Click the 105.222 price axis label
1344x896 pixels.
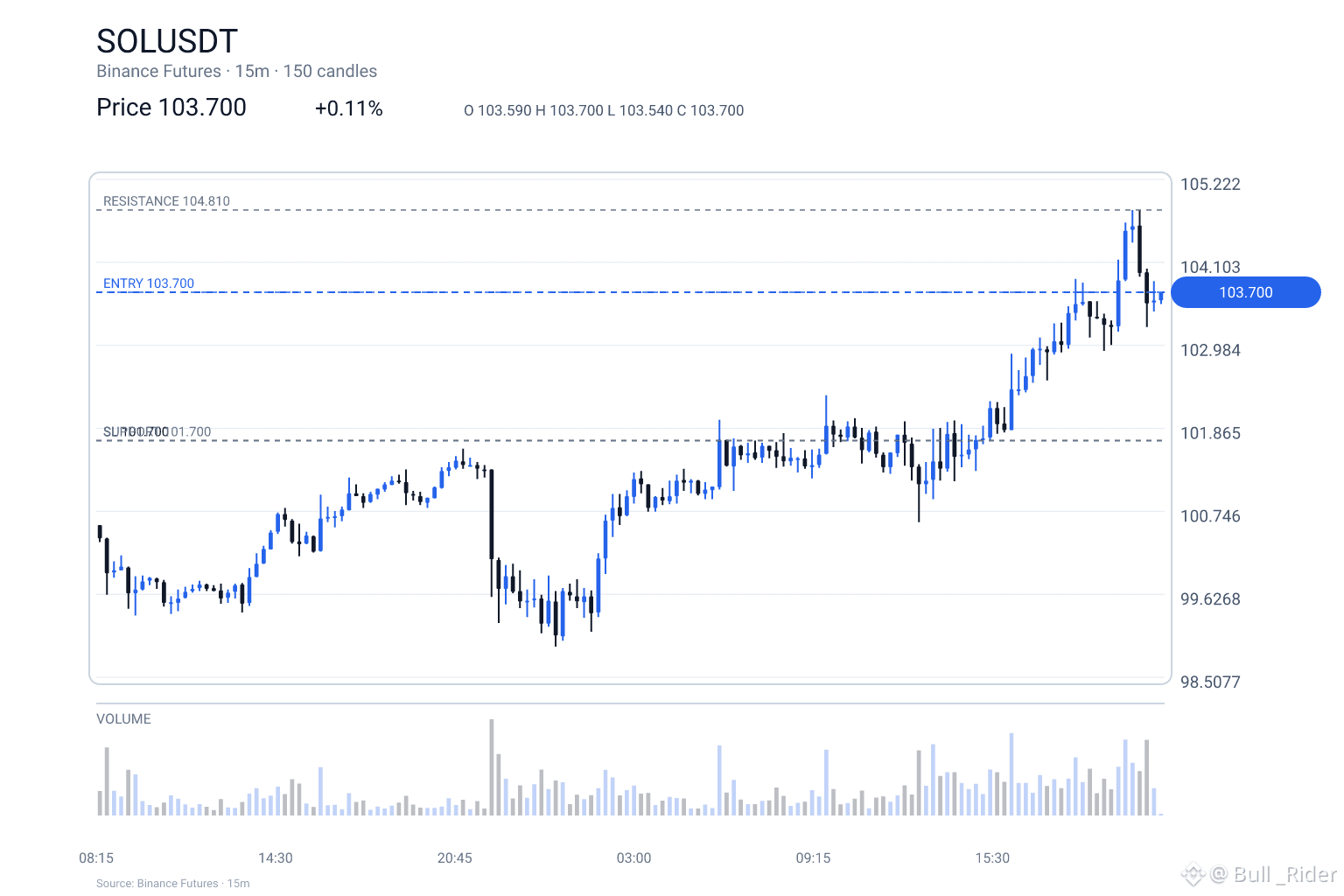click(x=1210, y=185)
